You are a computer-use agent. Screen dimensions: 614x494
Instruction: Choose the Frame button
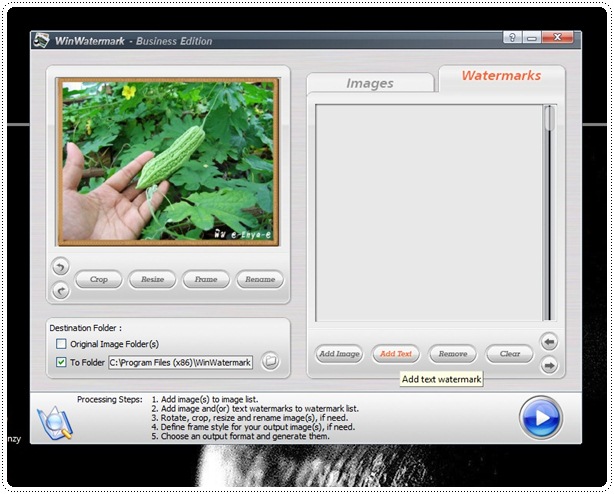coord(206,279)
